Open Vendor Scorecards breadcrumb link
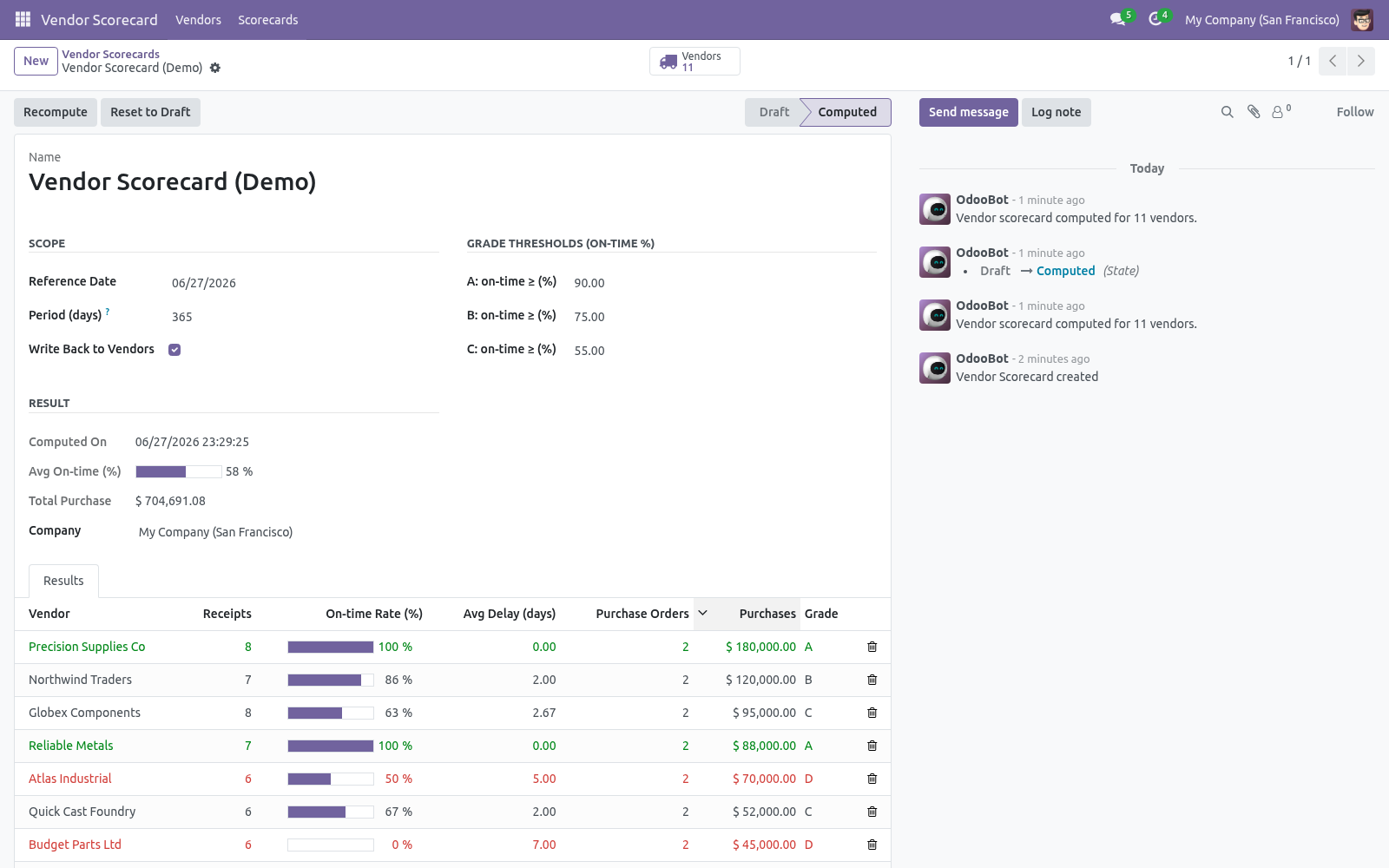 110,54
